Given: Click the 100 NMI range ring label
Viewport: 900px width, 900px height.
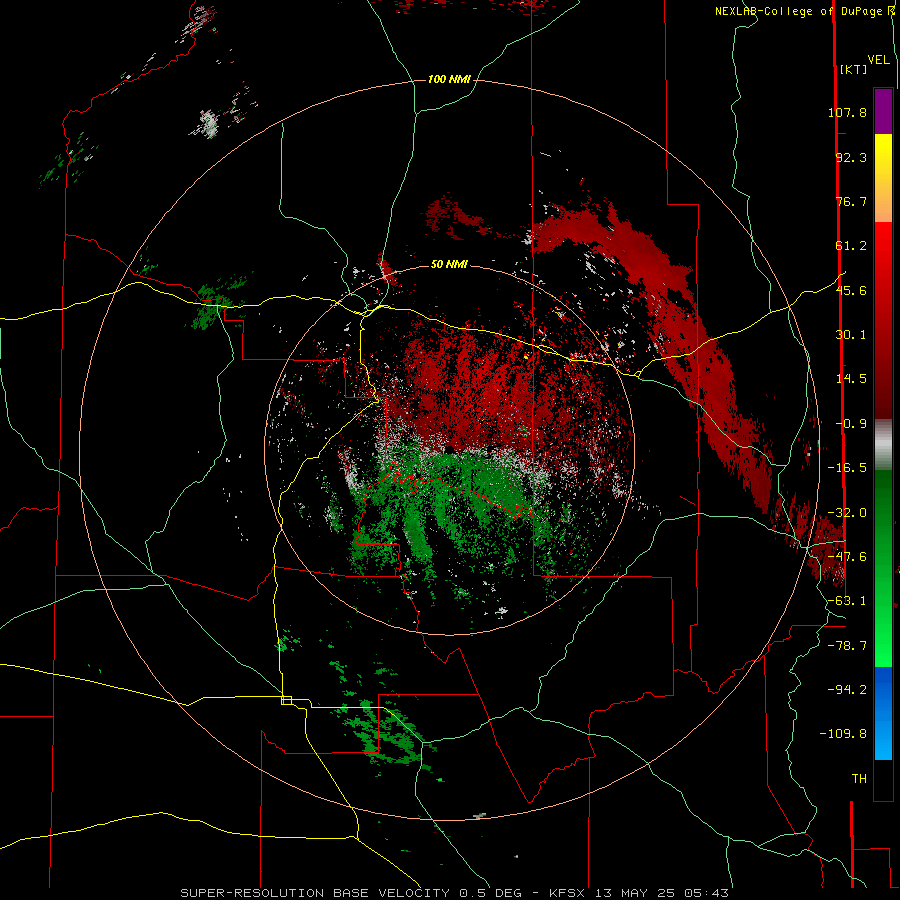Looking at the screenshot, I should pos(449,79).
